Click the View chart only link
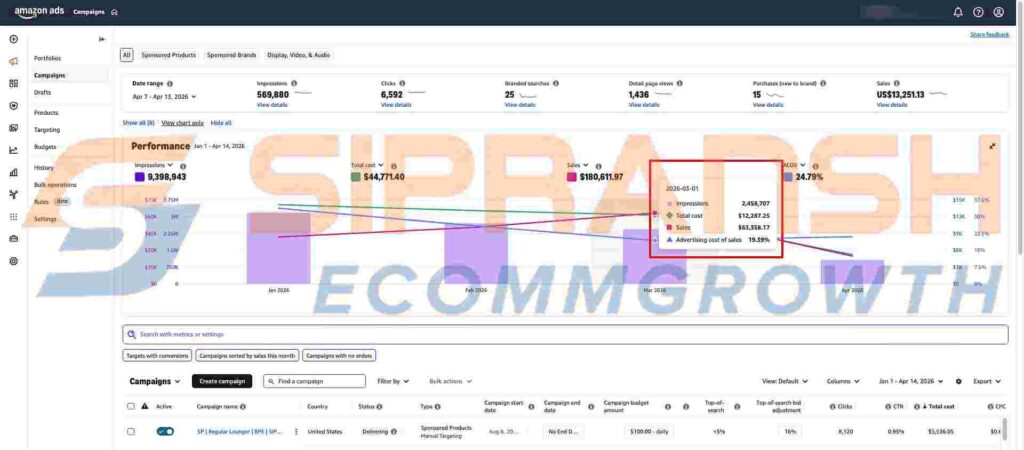The height and width of the screenshot is (450, 1024). tap(182, 123)
